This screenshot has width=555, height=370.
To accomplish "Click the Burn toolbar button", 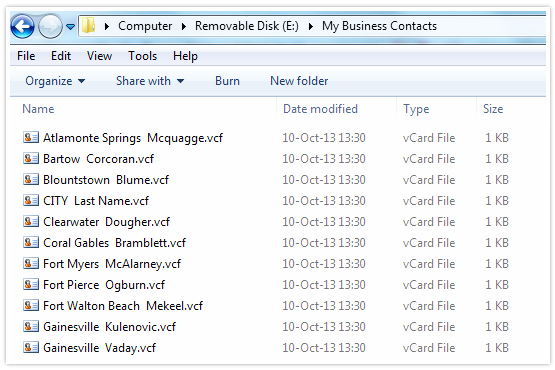I will coord(227,81).
